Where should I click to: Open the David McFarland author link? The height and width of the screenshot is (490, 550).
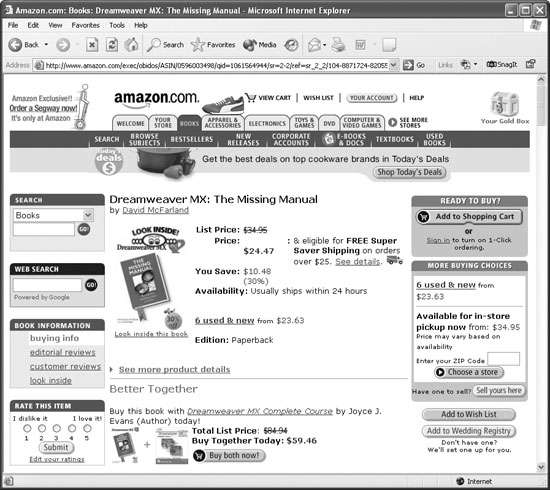click(155, 210)
